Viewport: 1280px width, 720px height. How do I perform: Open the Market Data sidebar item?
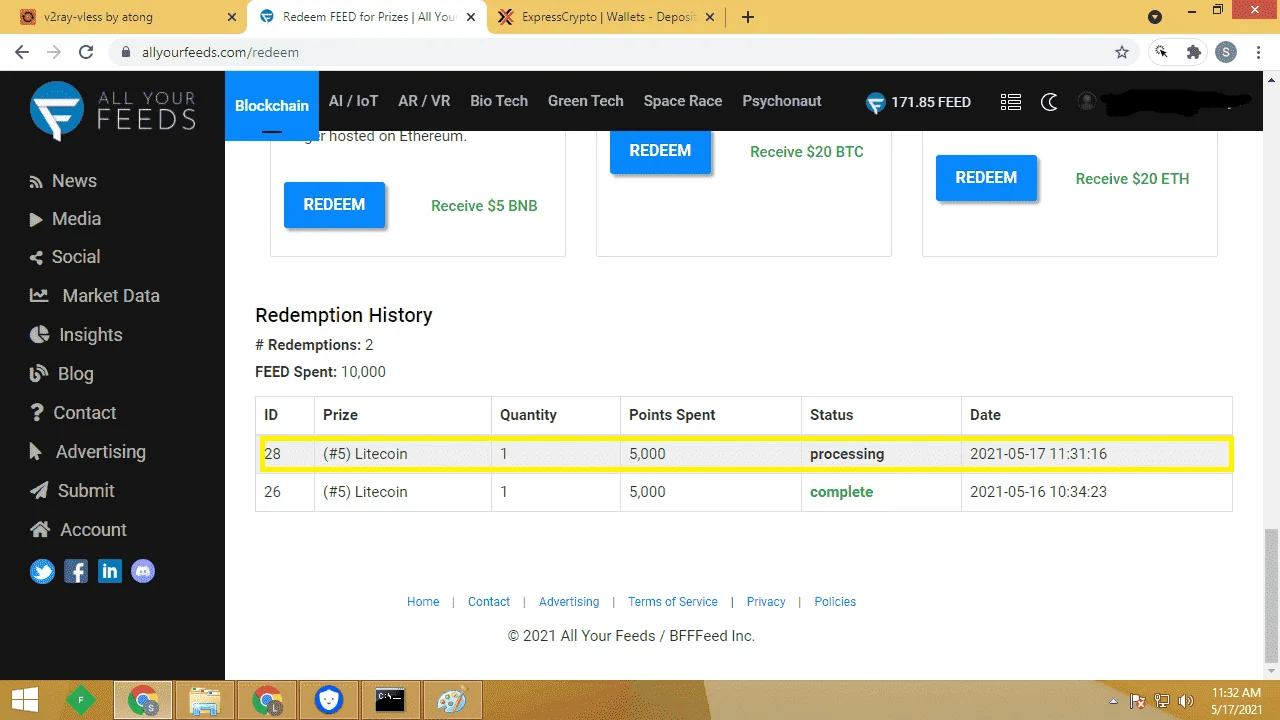[x=95, y=296]
